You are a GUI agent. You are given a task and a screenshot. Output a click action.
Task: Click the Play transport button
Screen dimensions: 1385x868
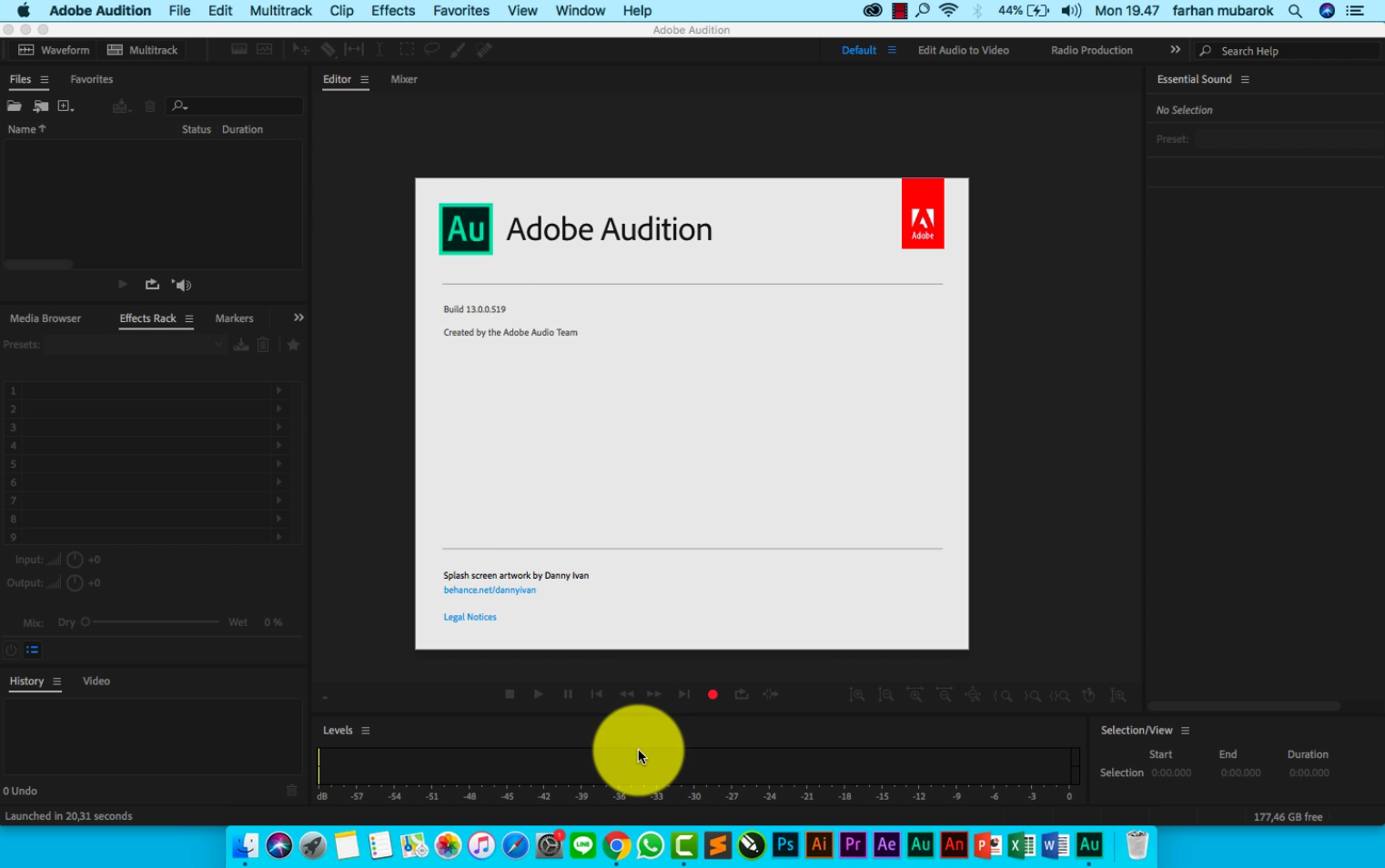click(539, 694)
